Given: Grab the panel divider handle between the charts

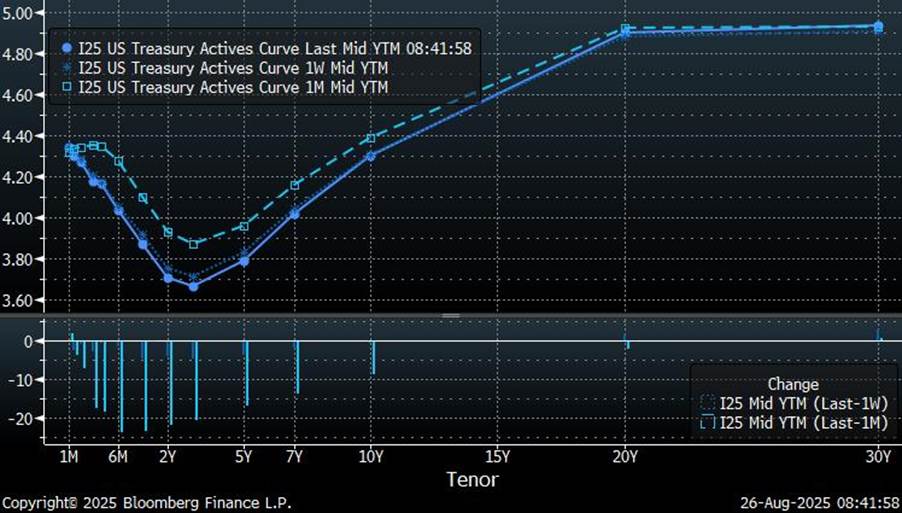Looking at the screenshot, I should 451,316.
